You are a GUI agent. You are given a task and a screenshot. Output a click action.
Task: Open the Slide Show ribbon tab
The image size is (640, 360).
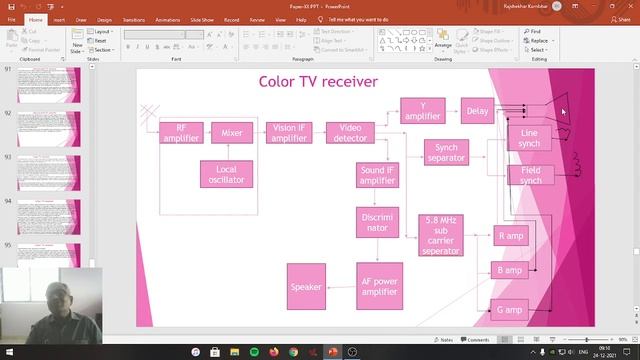[202, 20]
